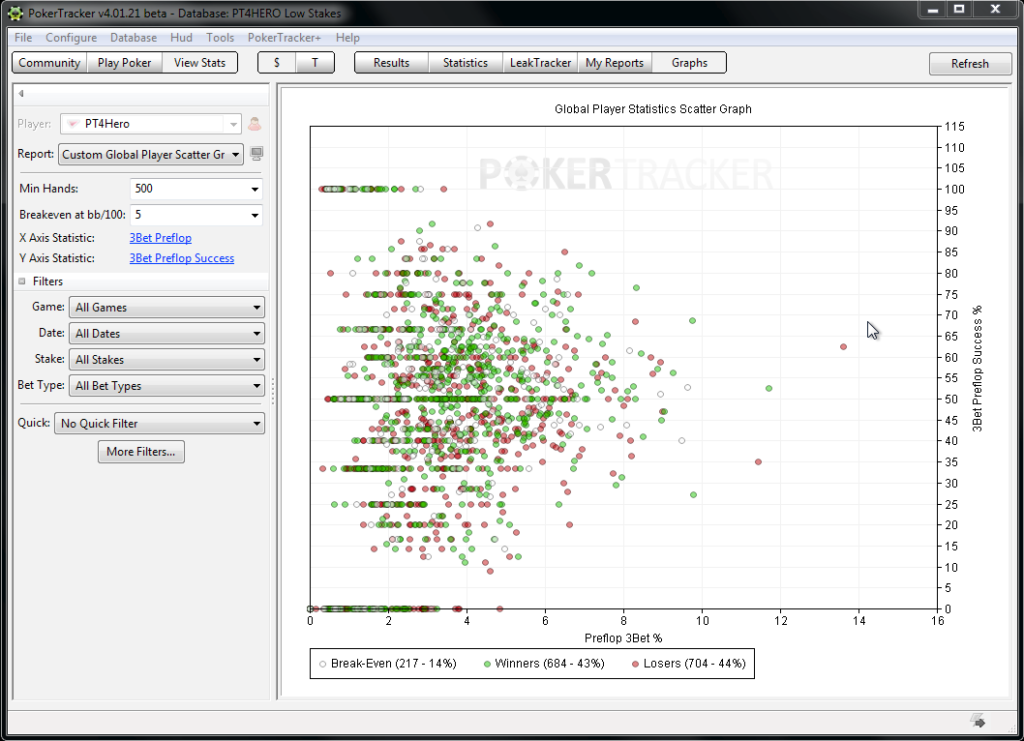
Task: Click the PokerTracker app icon in title bar
Action: [14, 13]
